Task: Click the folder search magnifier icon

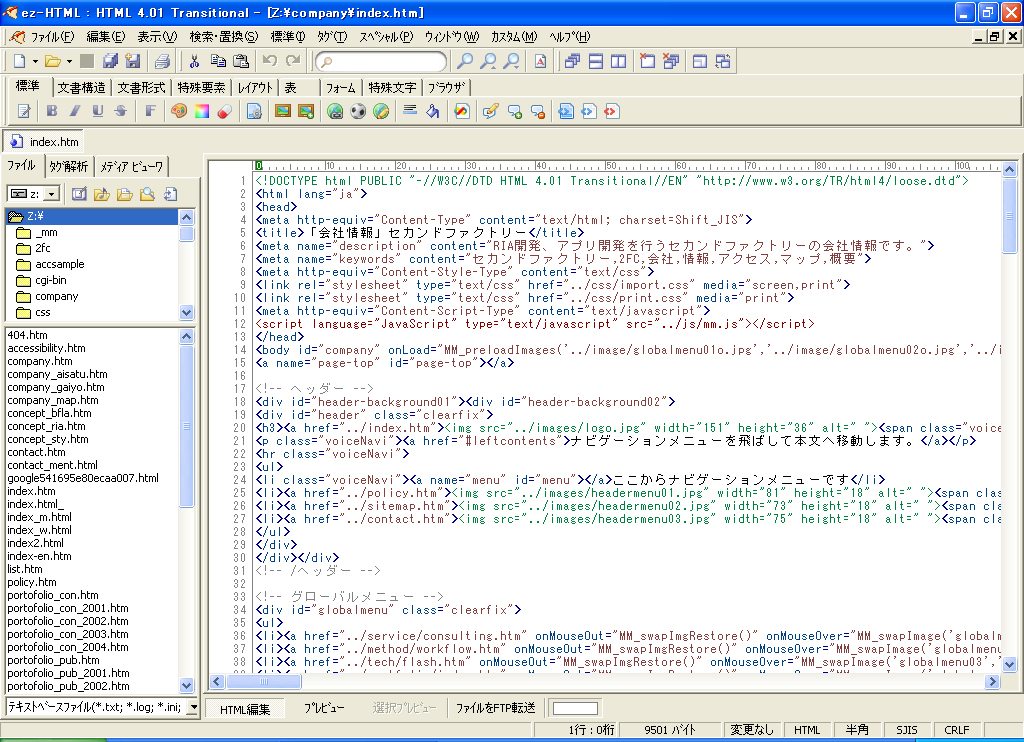Action: pyautogui.click(x=147, y=194)
